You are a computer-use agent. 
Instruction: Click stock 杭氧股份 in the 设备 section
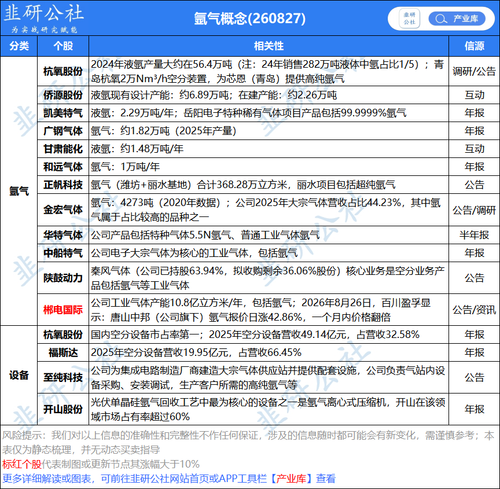pos(63,335)
